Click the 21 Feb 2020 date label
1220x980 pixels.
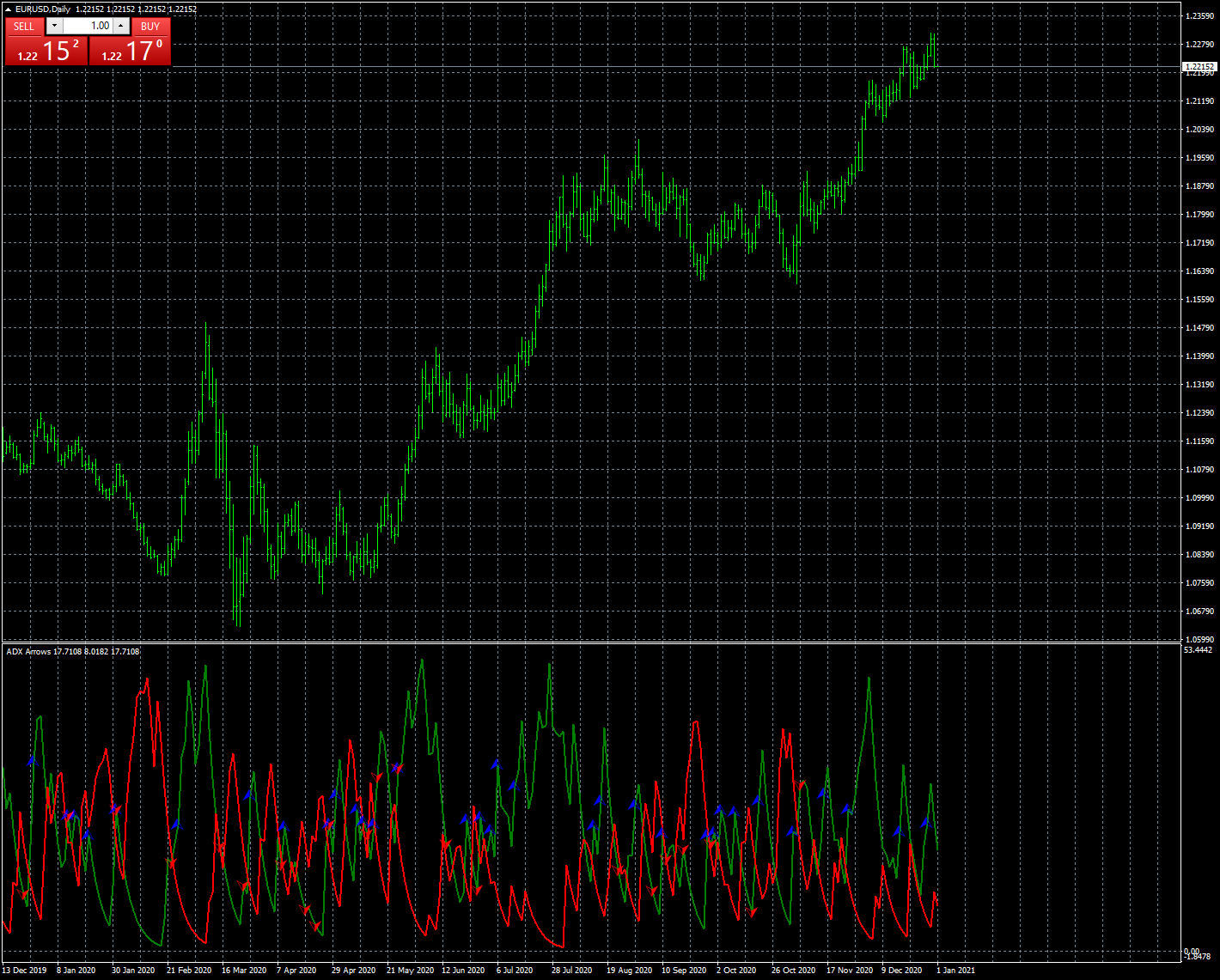pyautogui.click(x=189, y=971)
